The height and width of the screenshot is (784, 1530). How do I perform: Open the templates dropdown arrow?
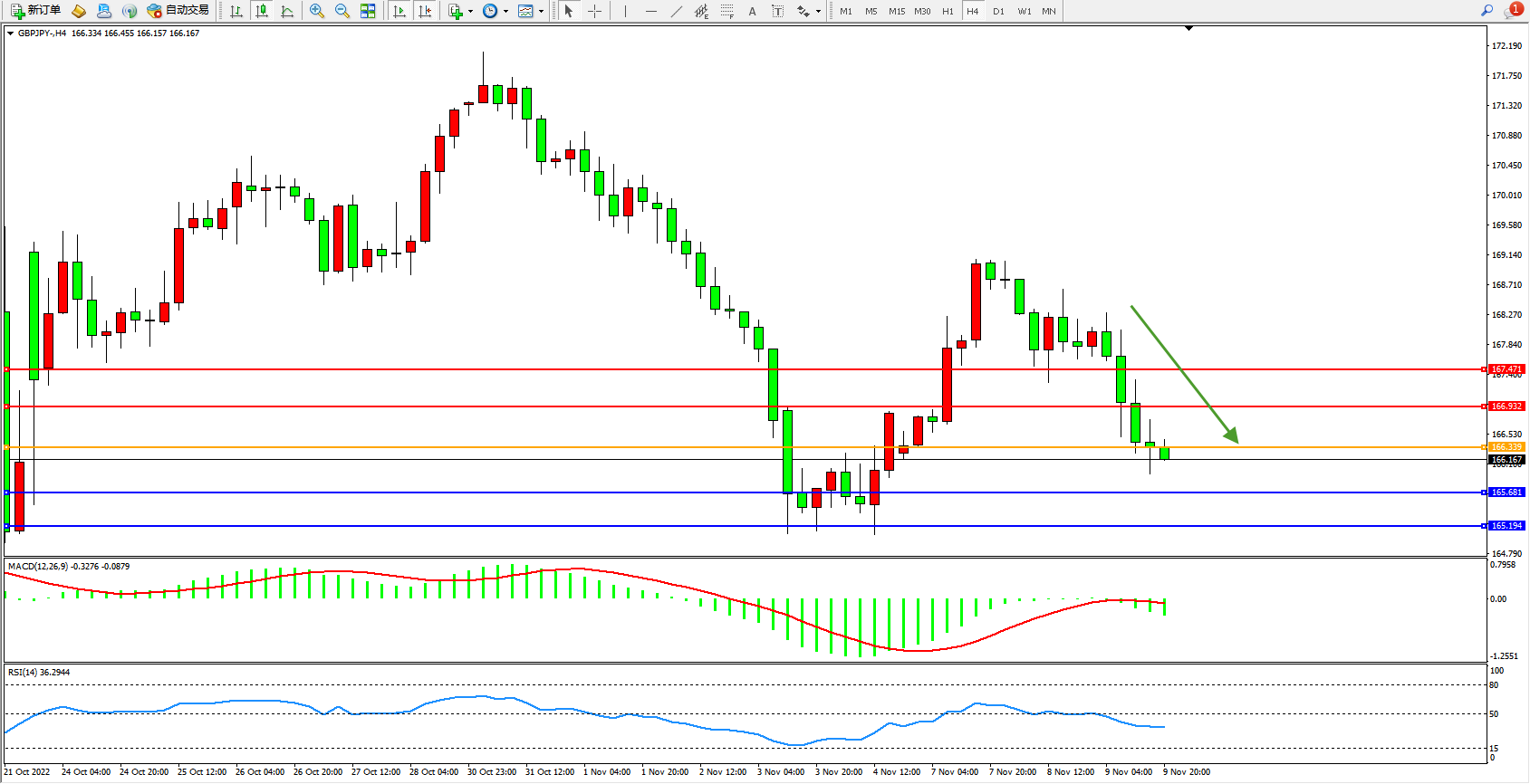point(541,12)
